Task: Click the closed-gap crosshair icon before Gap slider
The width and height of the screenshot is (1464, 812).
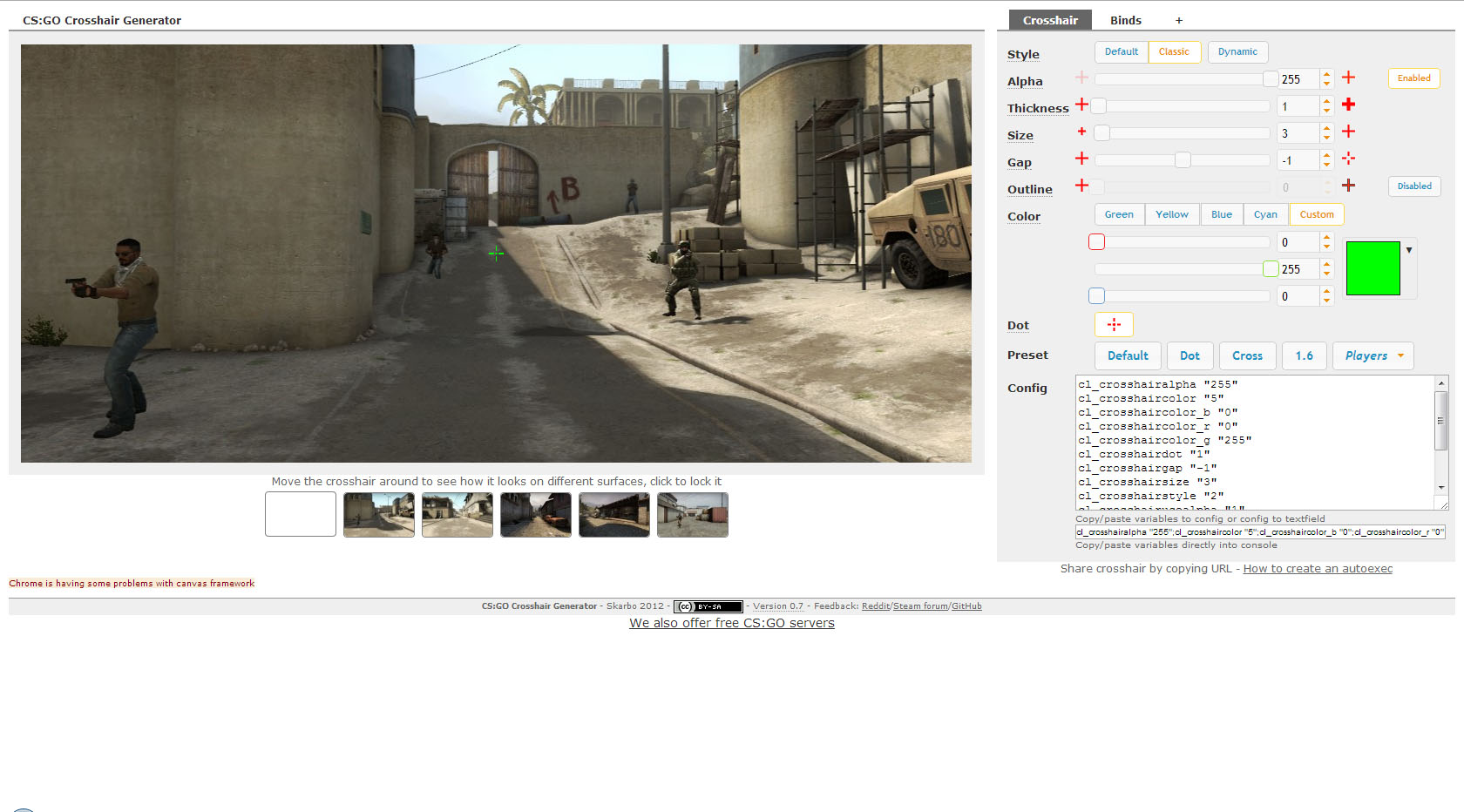Action: 1081,159
